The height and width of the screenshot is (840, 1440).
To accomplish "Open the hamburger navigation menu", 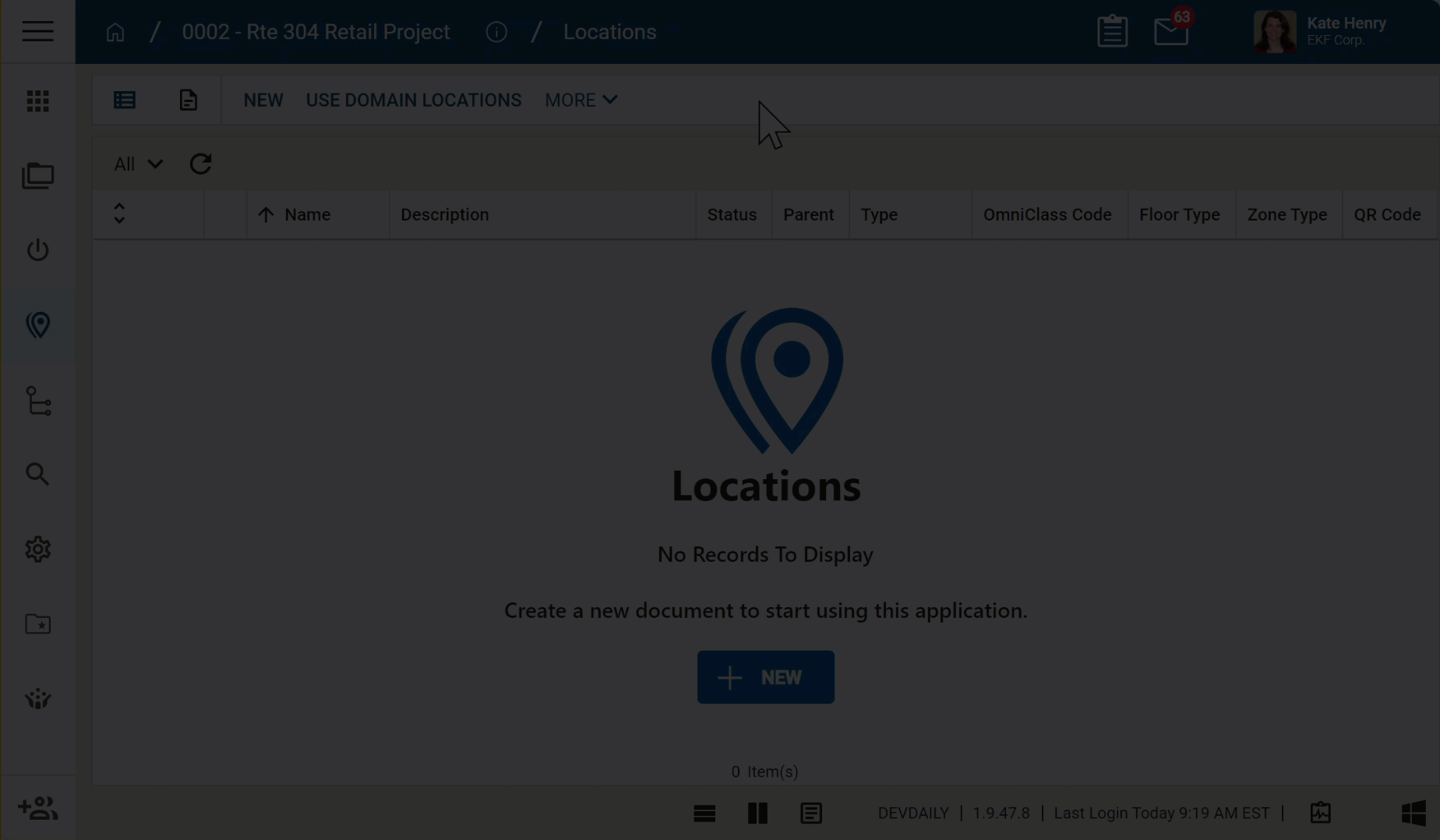I will tap(37, 32).
